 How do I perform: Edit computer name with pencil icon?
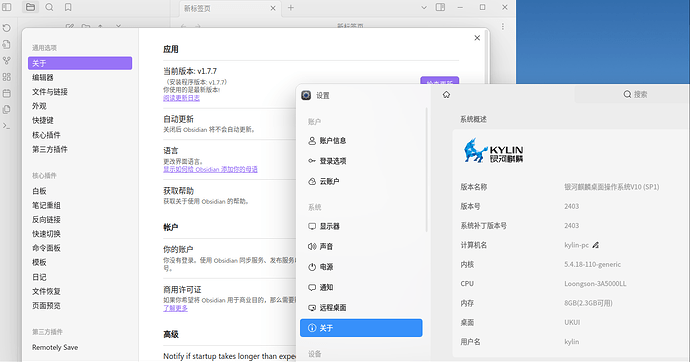(595, 245)
